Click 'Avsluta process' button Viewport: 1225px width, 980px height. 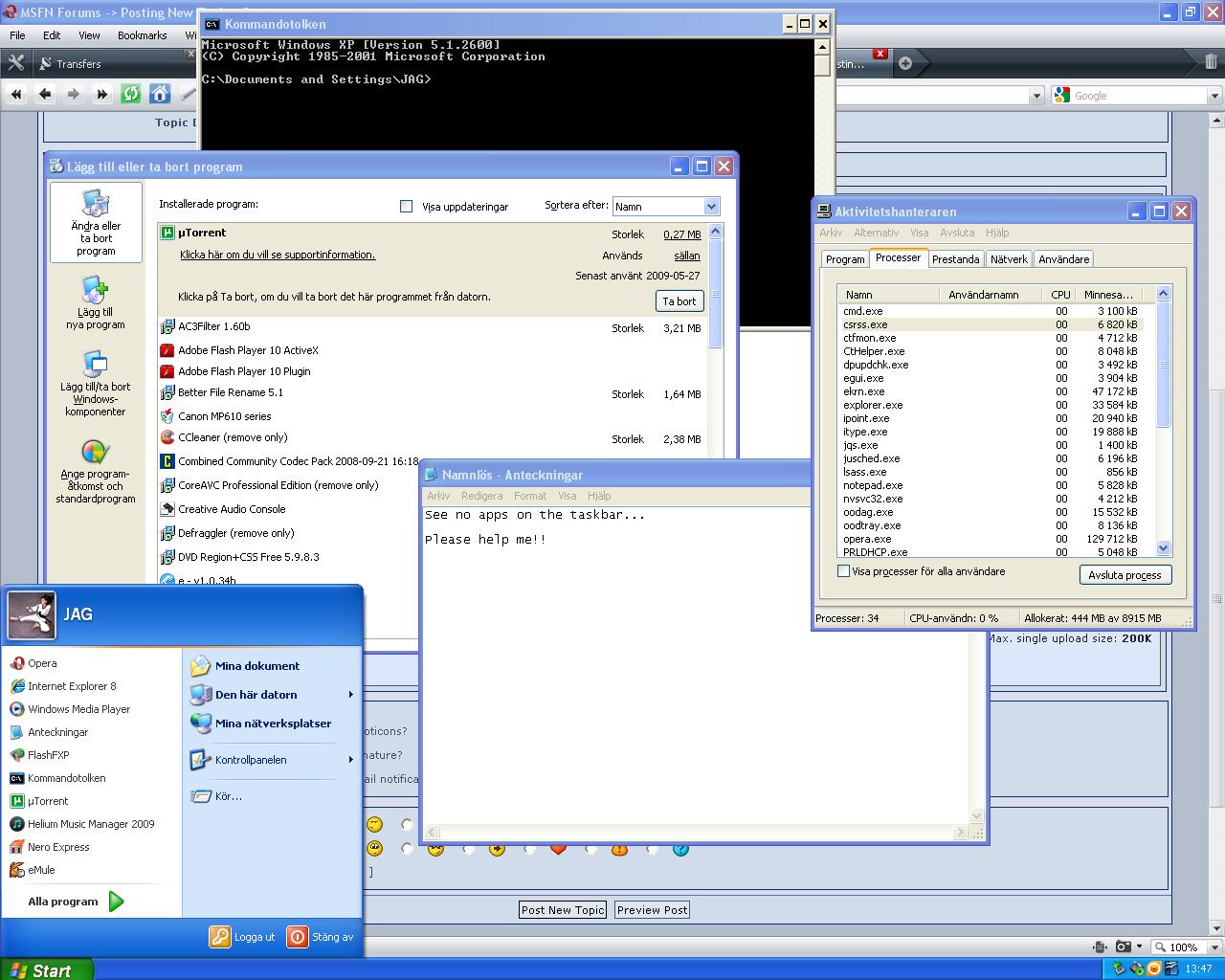click(x=1125, y=575)
